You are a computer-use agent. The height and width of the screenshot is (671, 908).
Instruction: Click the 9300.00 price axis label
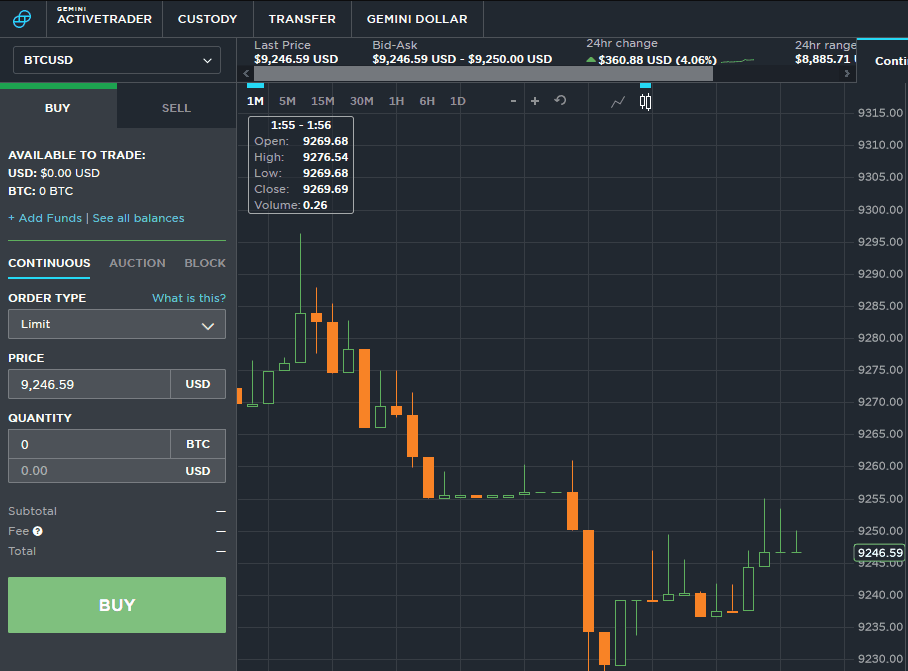point(880,210)
